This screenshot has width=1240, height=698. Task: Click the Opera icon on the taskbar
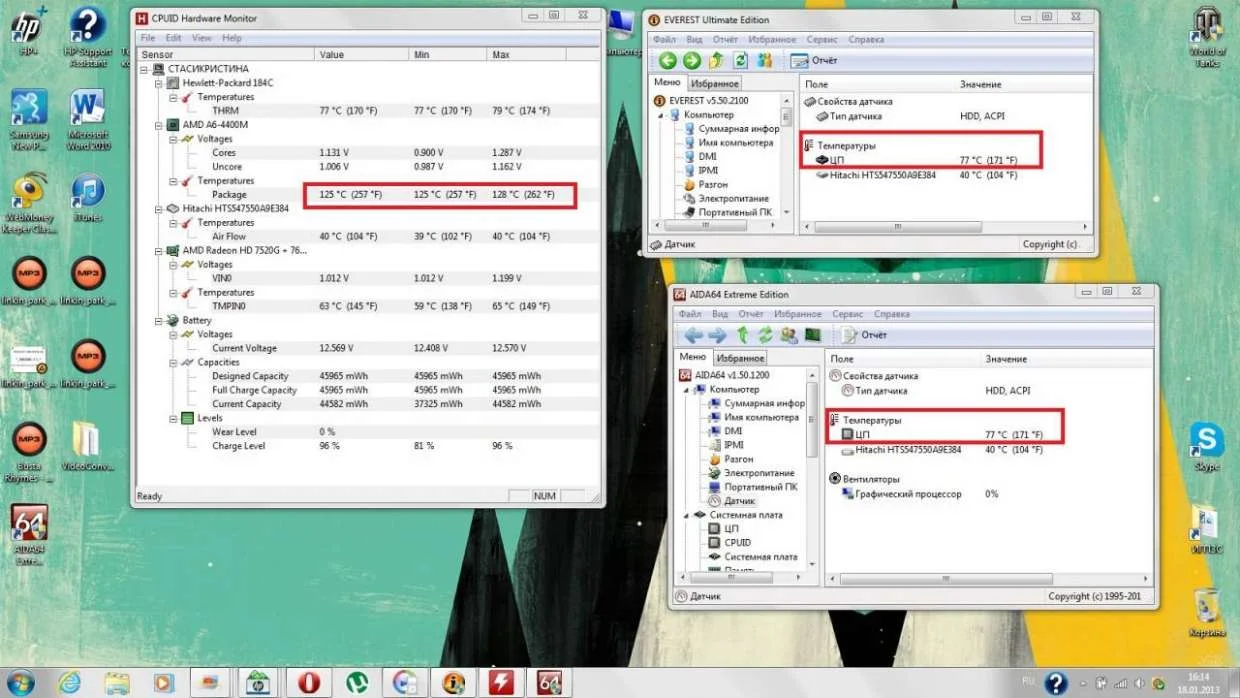[309, 682]
